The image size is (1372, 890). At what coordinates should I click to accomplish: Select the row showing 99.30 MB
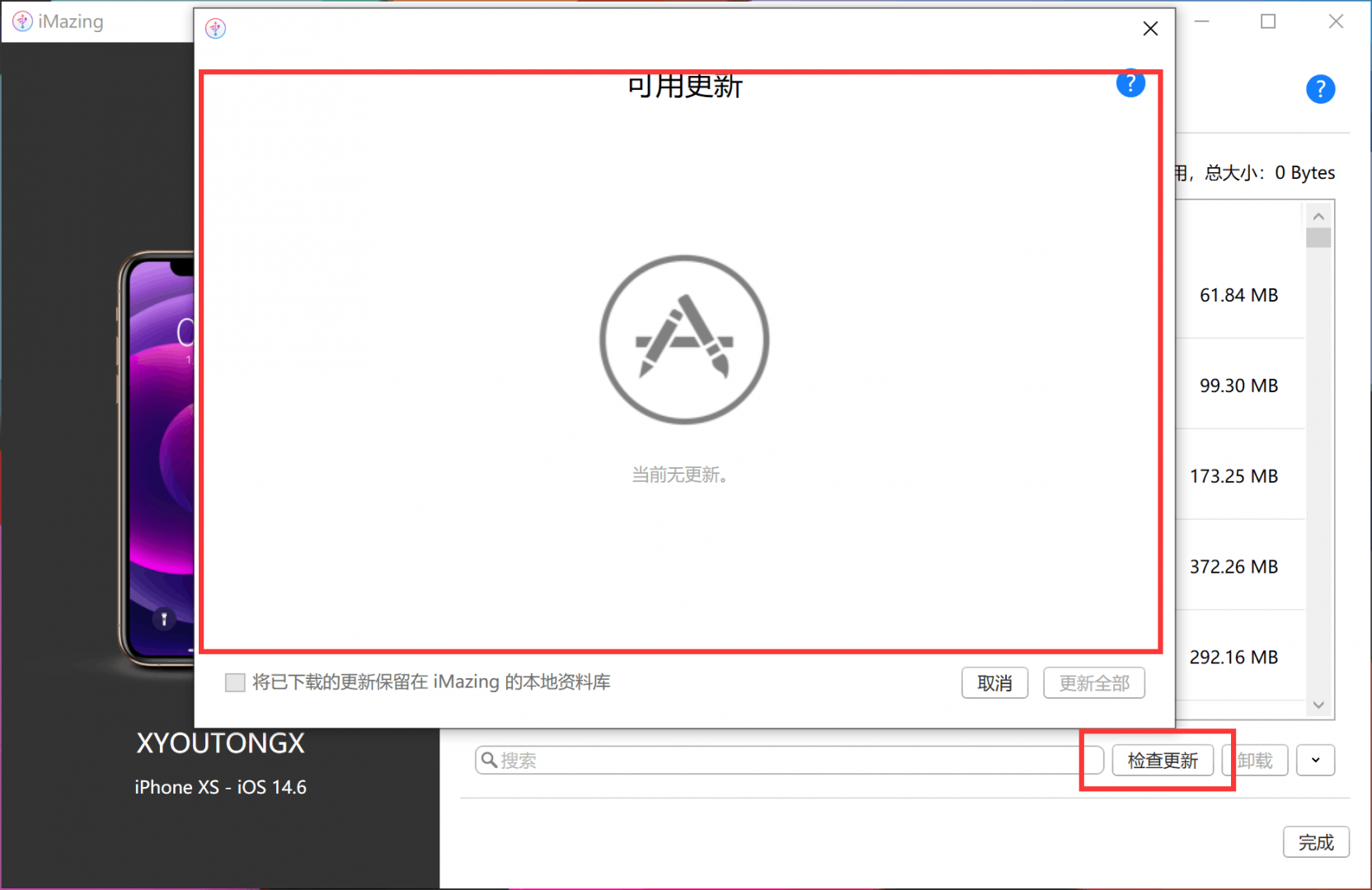pos(1238,386)
